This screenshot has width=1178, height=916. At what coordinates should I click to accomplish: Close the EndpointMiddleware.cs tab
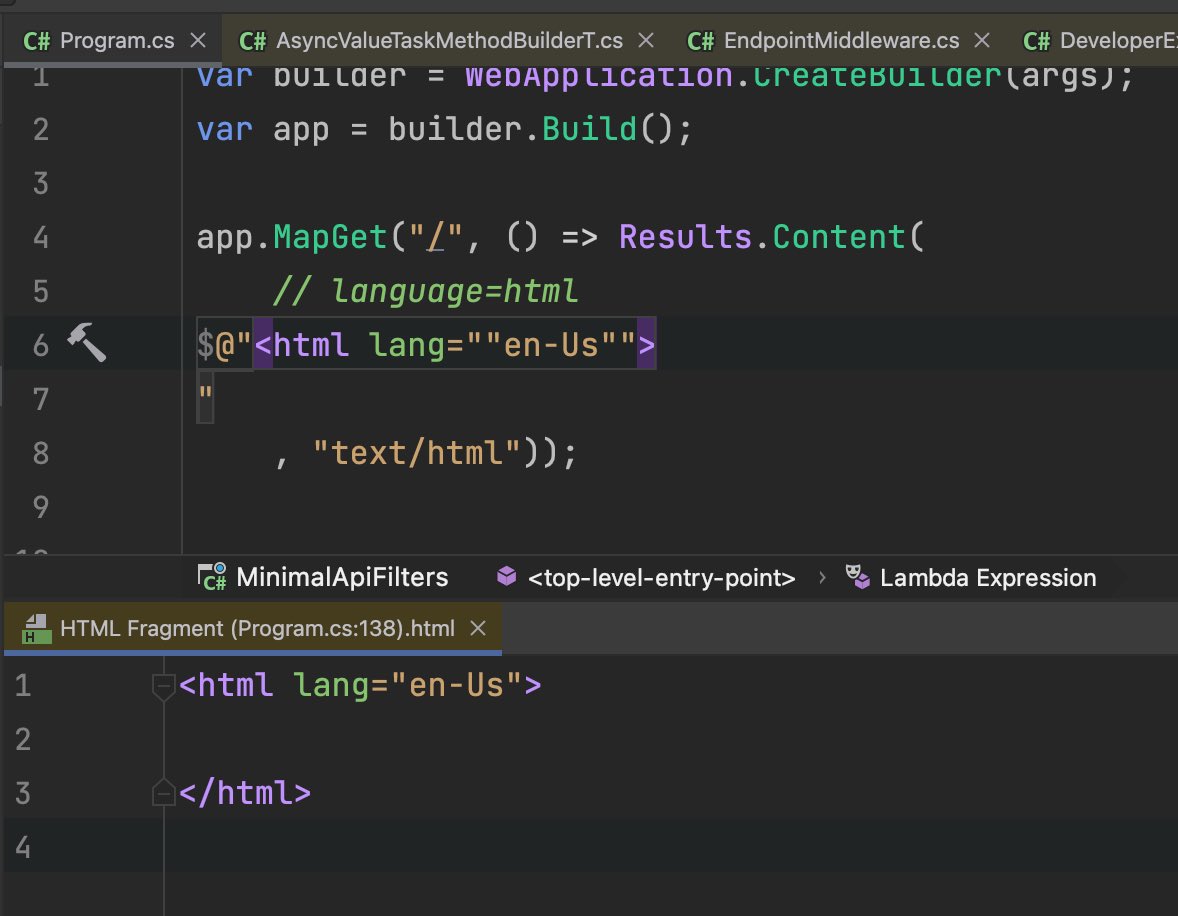982,41
